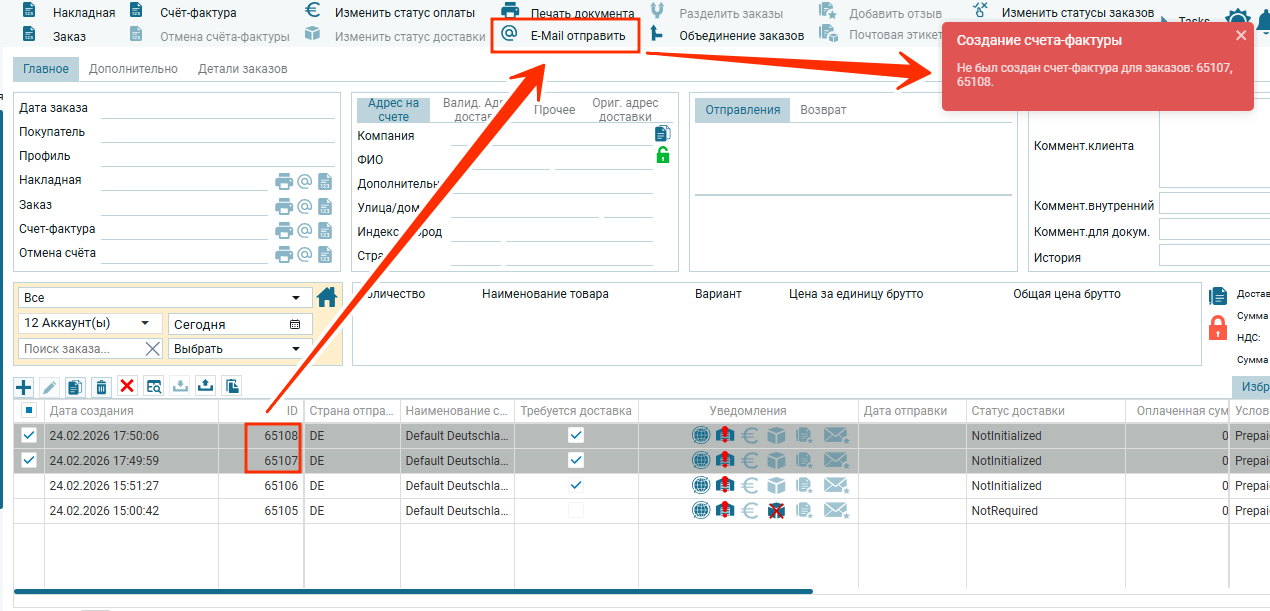This screenshot has width=1270, height=611.
Task: Click the home icon beside filter panel
Action: tap(327, 297)
